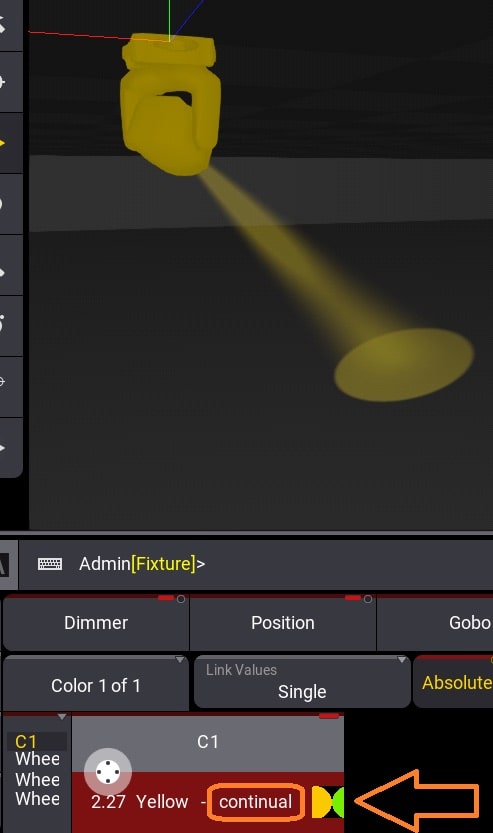Click the topmost tool icon in left toolbar
Screen dimensions: 493x833
pyautogui.click(x=5, y=25)
